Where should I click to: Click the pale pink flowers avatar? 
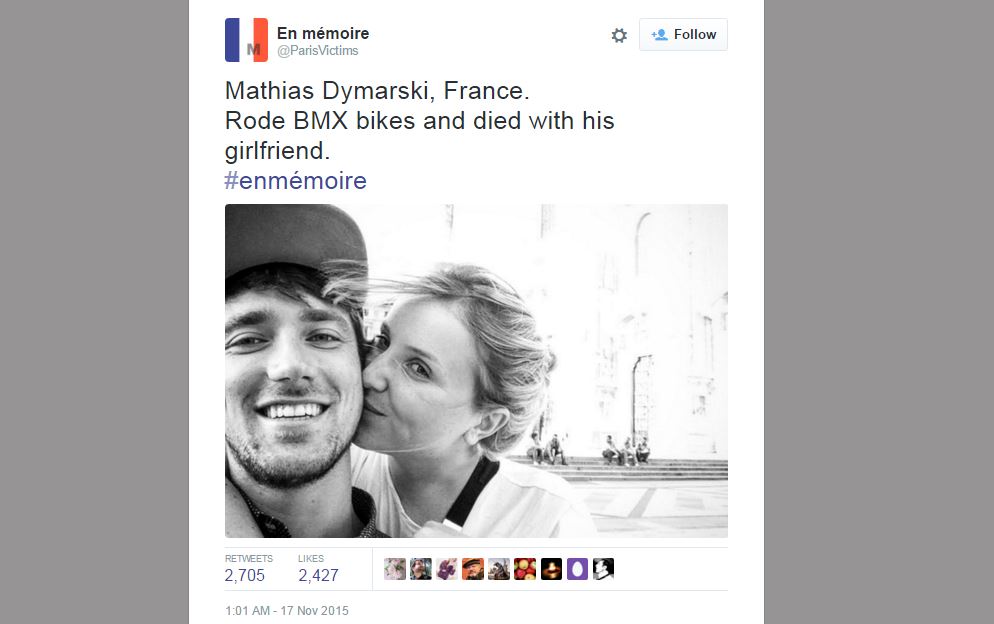coord(395,569)
